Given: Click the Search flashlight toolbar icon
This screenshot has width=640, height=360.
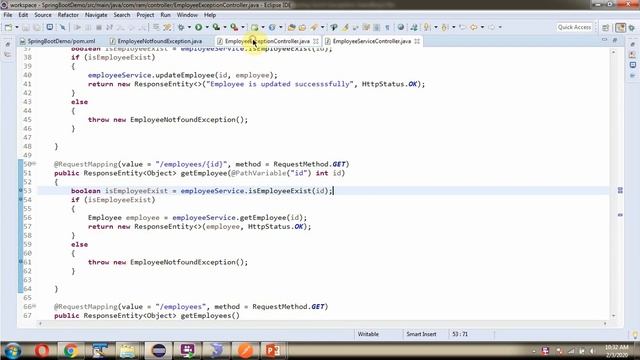Looking at the screenshot, I should tap(313, 27).
